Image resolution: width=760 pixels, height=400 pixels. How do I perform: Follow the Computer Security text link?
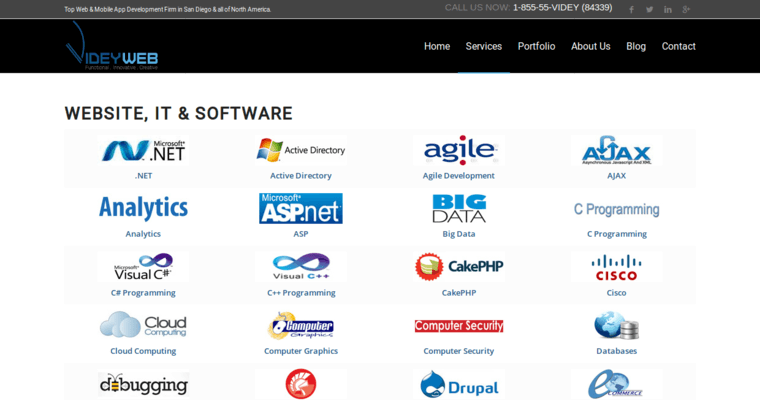[458, 351]
